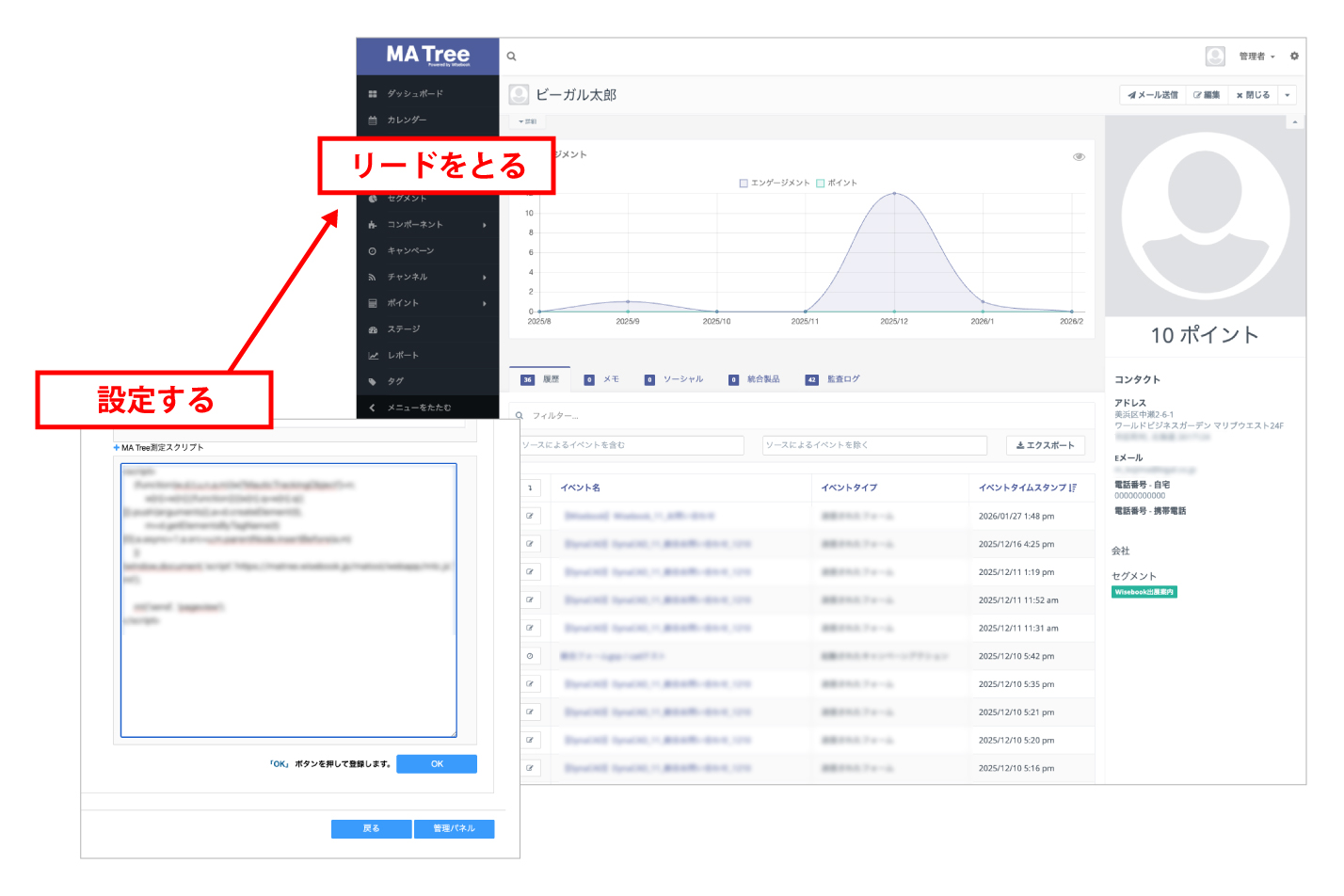Sort by イベントタイムスタンプ column header

pyautogui.click(x=1026, y=488)
